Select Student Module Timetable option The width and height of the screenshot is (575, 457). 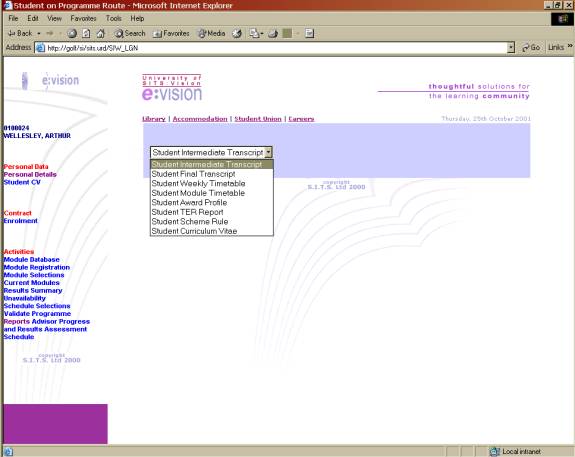[212, 193]
